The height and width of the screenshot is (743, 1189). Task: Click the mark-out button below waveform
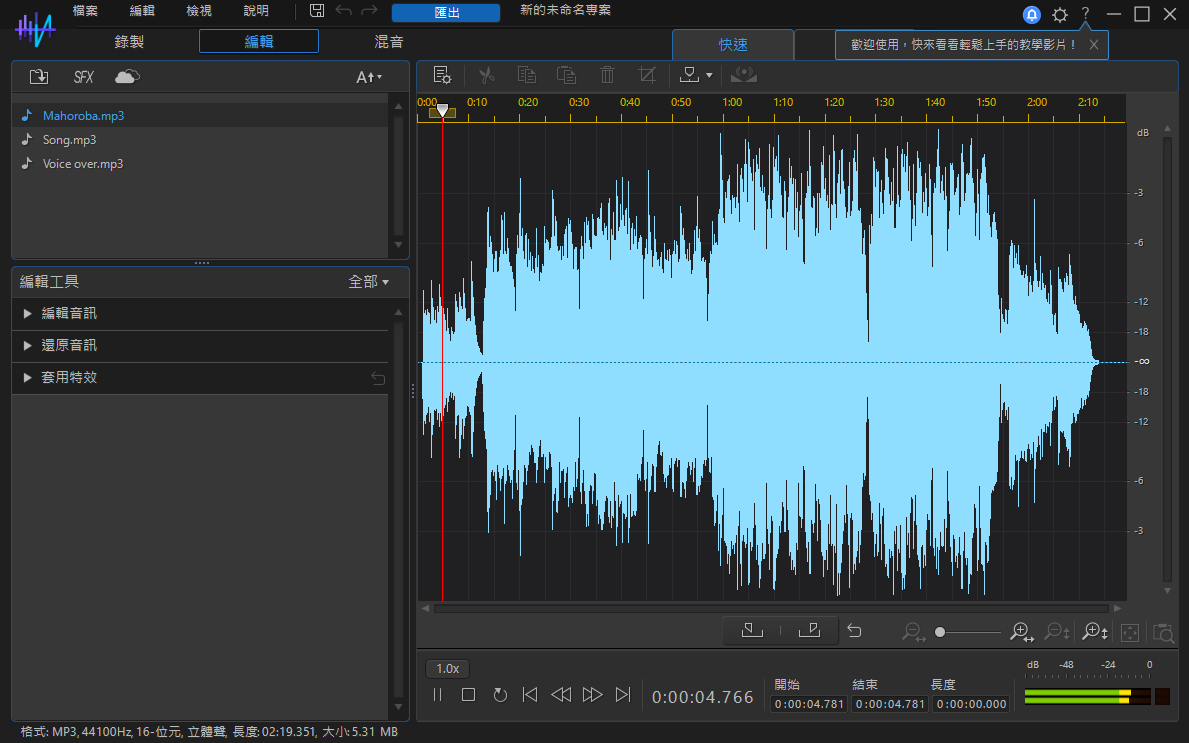tap(810, 630)
